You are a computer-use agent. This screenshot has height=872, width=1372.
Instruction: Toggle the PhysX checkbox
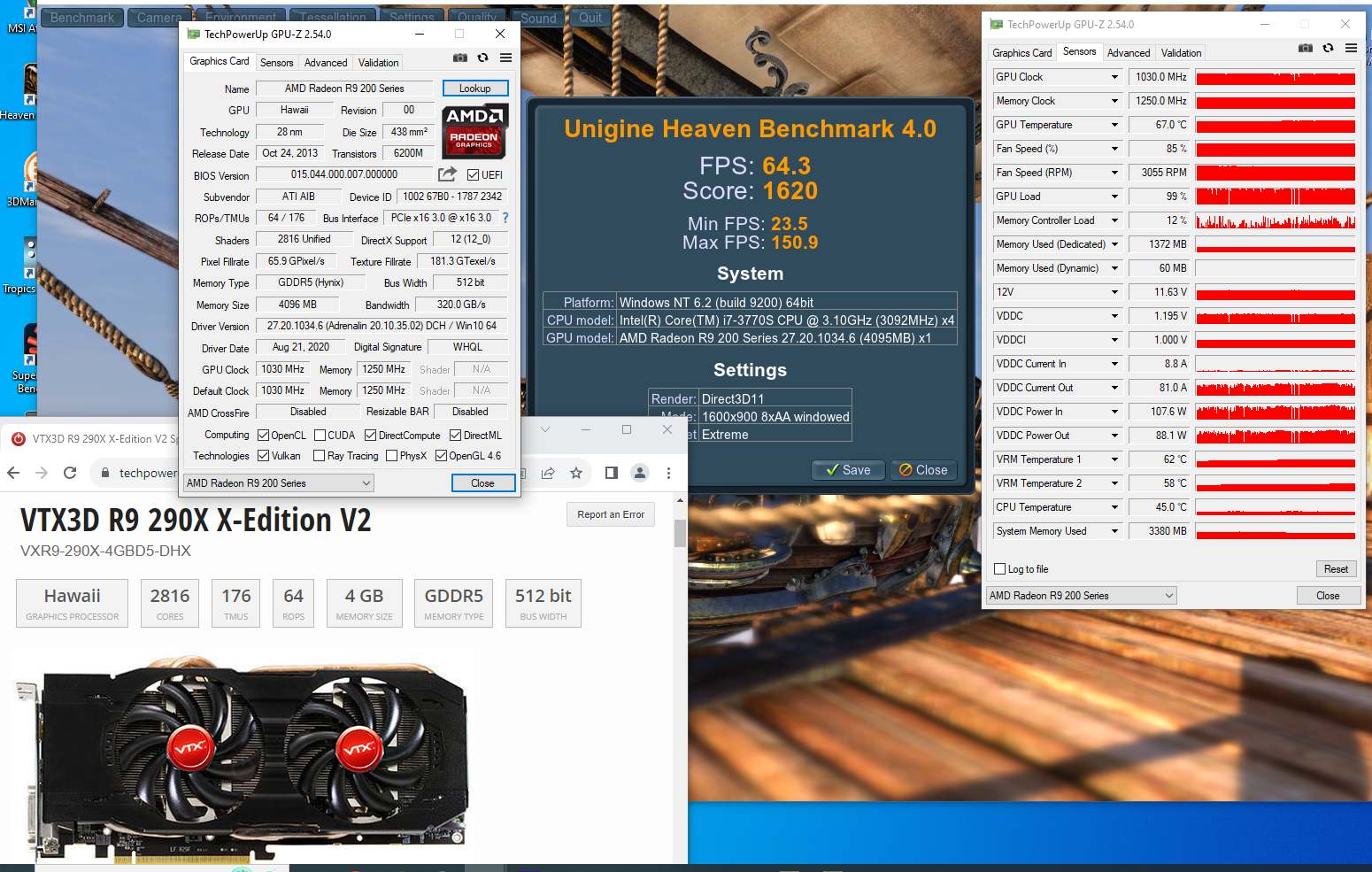(x=392, y=456)
